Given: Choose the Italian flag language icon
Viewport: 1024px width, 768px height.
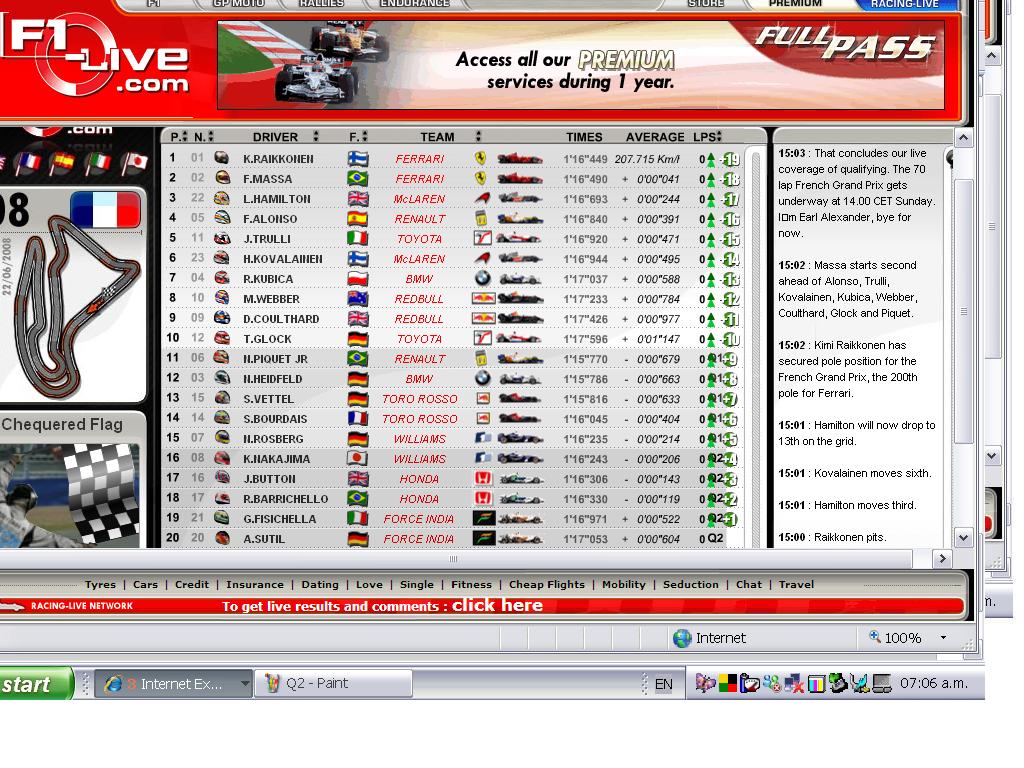Looking at the screenshot, I should click(98, 162).
